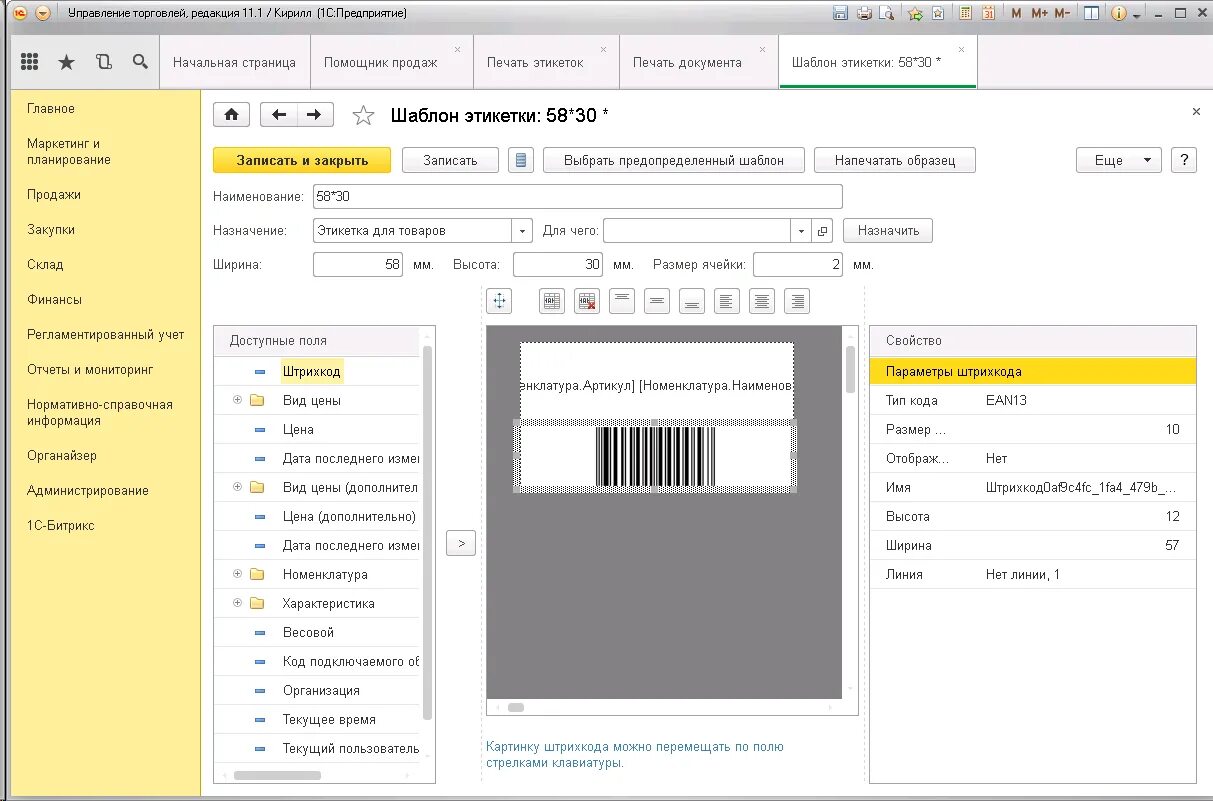Navigate back with left arrow
This screenshot has height=801, width=1213.
(279, 115)
